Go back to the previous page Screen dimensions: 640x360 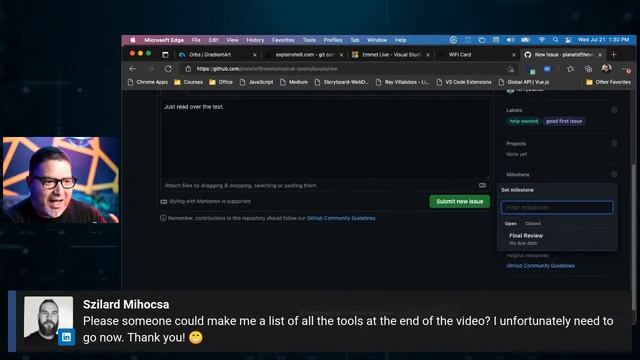pyautogui.click(x=133, y=69)
